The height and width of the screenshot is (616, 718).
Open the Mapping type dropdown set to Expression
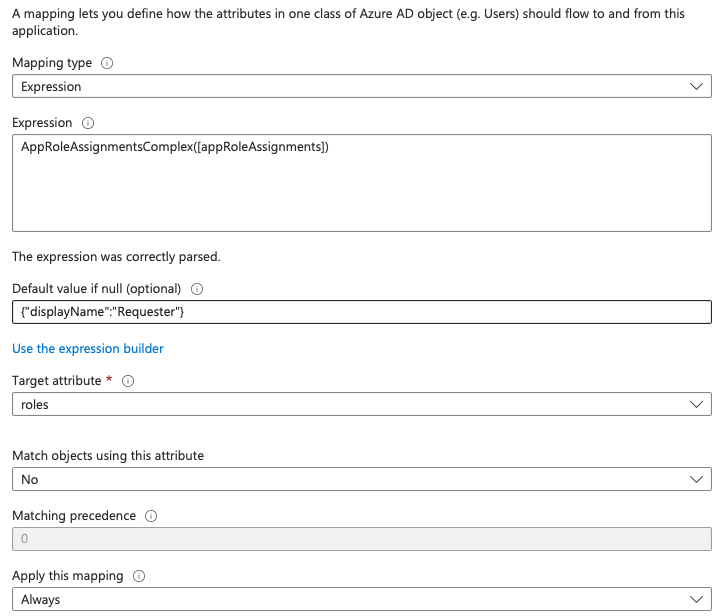pos(361,87)
